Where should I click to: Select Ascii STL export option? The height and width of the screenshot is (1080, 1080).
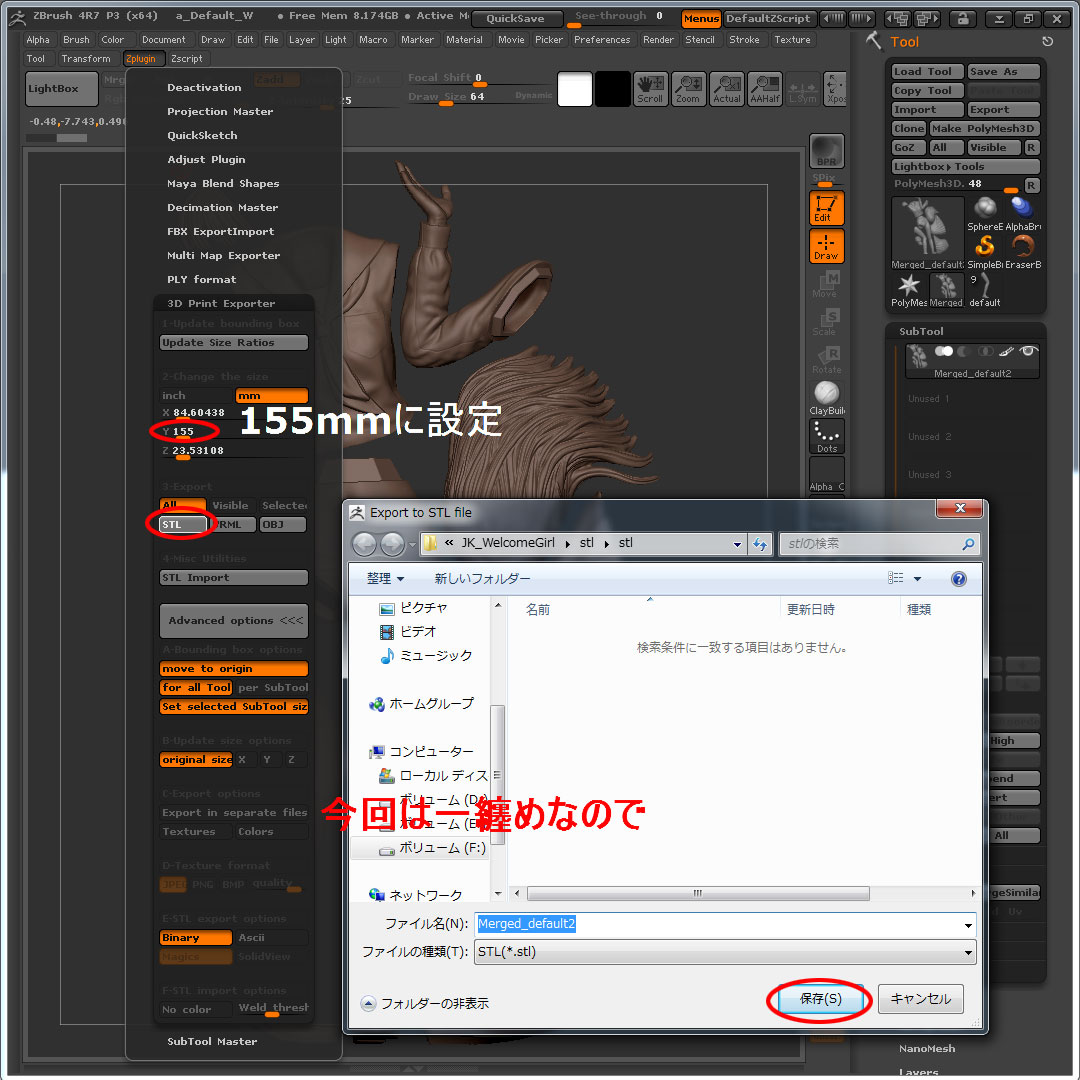(272, 937)
